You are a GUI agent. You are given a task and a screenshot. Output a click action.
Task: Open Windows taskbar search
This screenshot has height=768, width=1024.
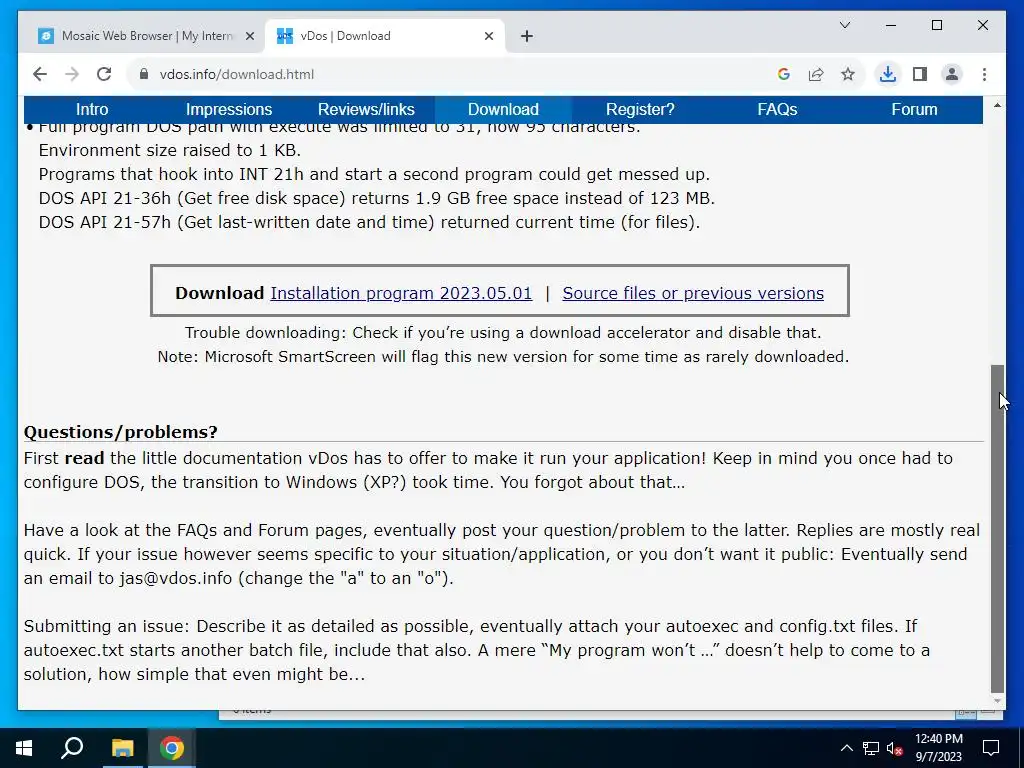[72, 748]
